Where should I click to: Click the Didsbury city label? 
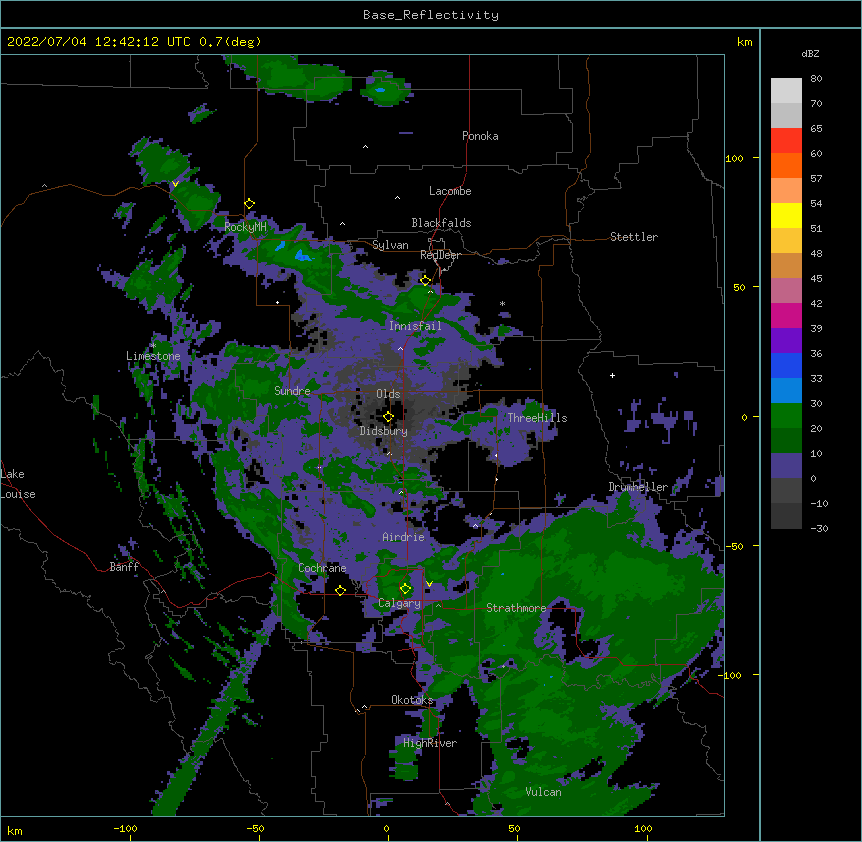(x=384, y=431)
